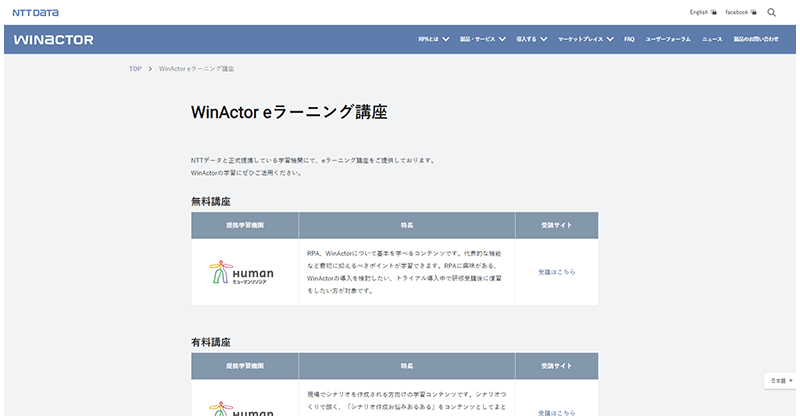Screen dimensions: 800x420
Task: Click 特長 header in 有料講座 table
Action: pyautogui.click(x=407, y=366)
